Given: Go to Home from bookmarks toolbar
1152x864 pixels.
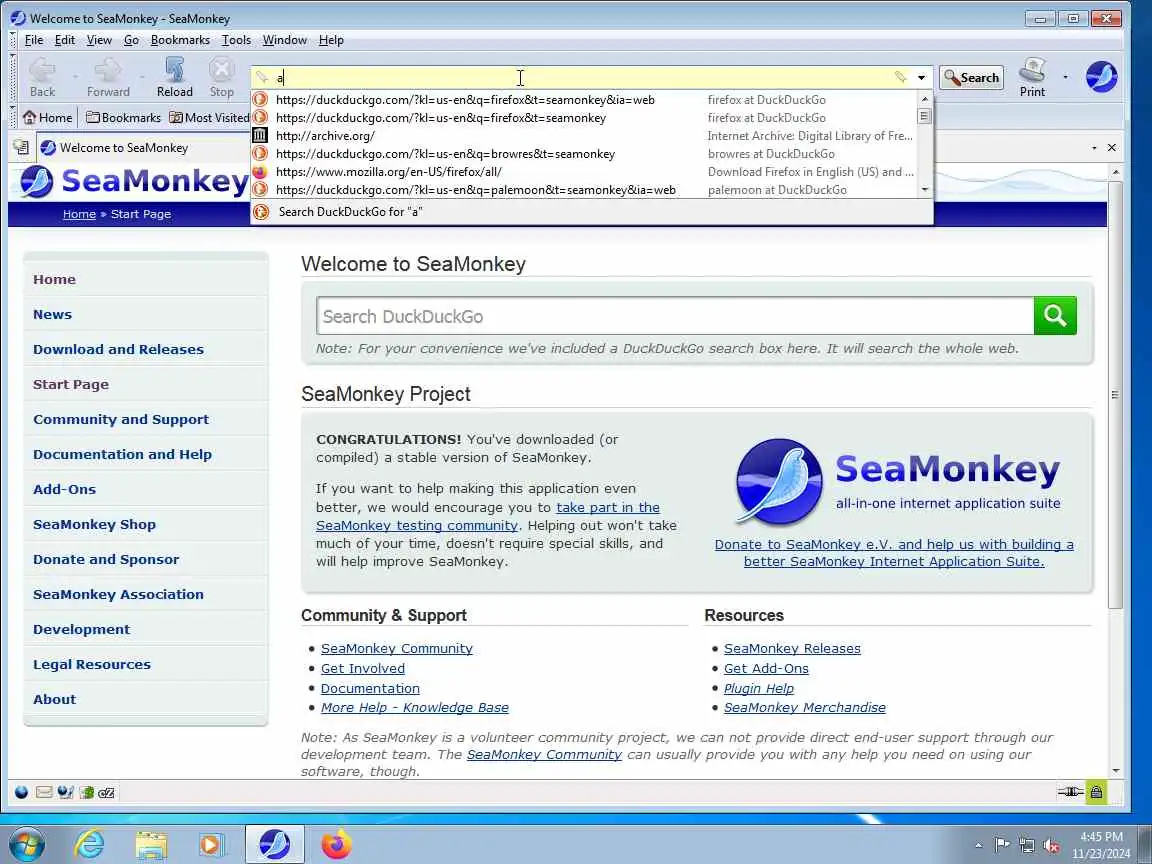Looking at the screenshot, I should (x=48, y=118).
